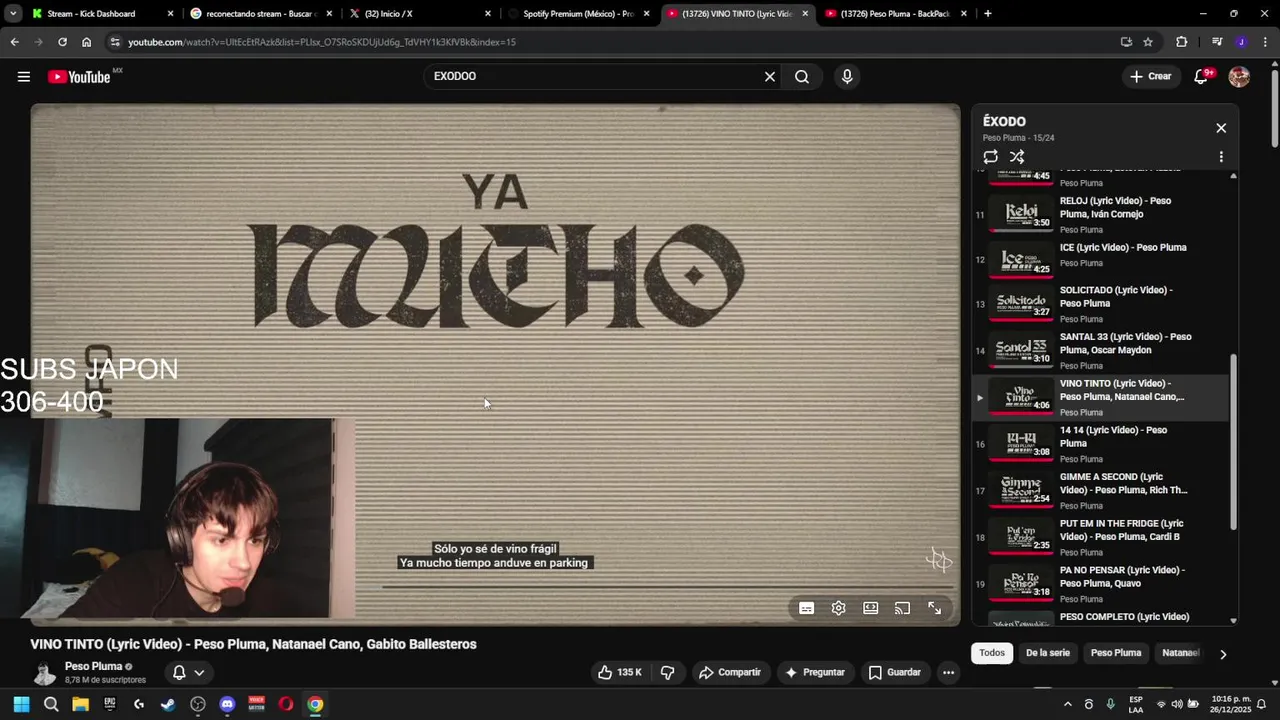Image resolution: width=1280 pixels, height=720 pixels.
Task: Play PUT EM IN THE FRIDGE from playlist
Action: [x=1100, y=537]
